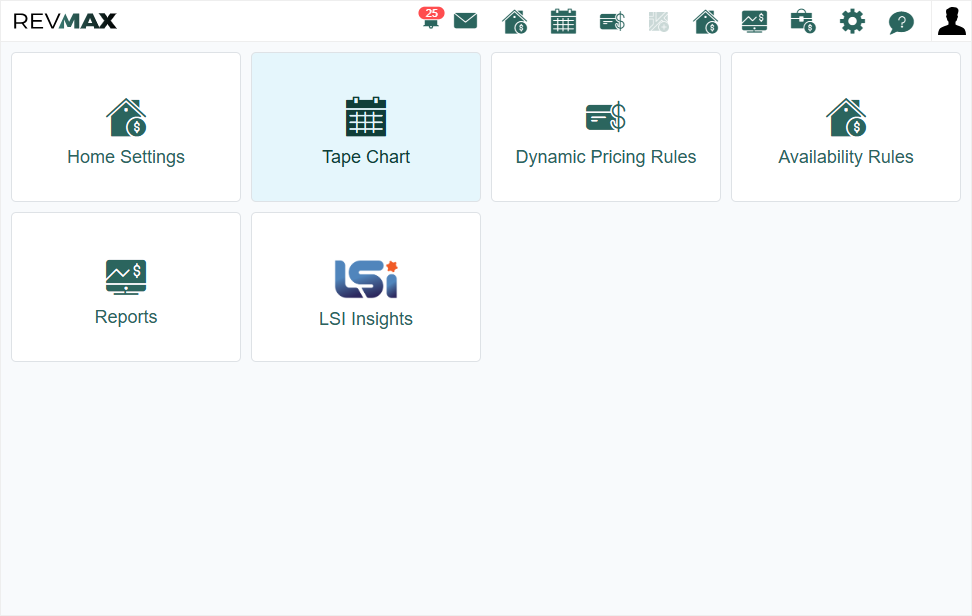
Task: Open settings via the gear icon
Action: (852, 22)
